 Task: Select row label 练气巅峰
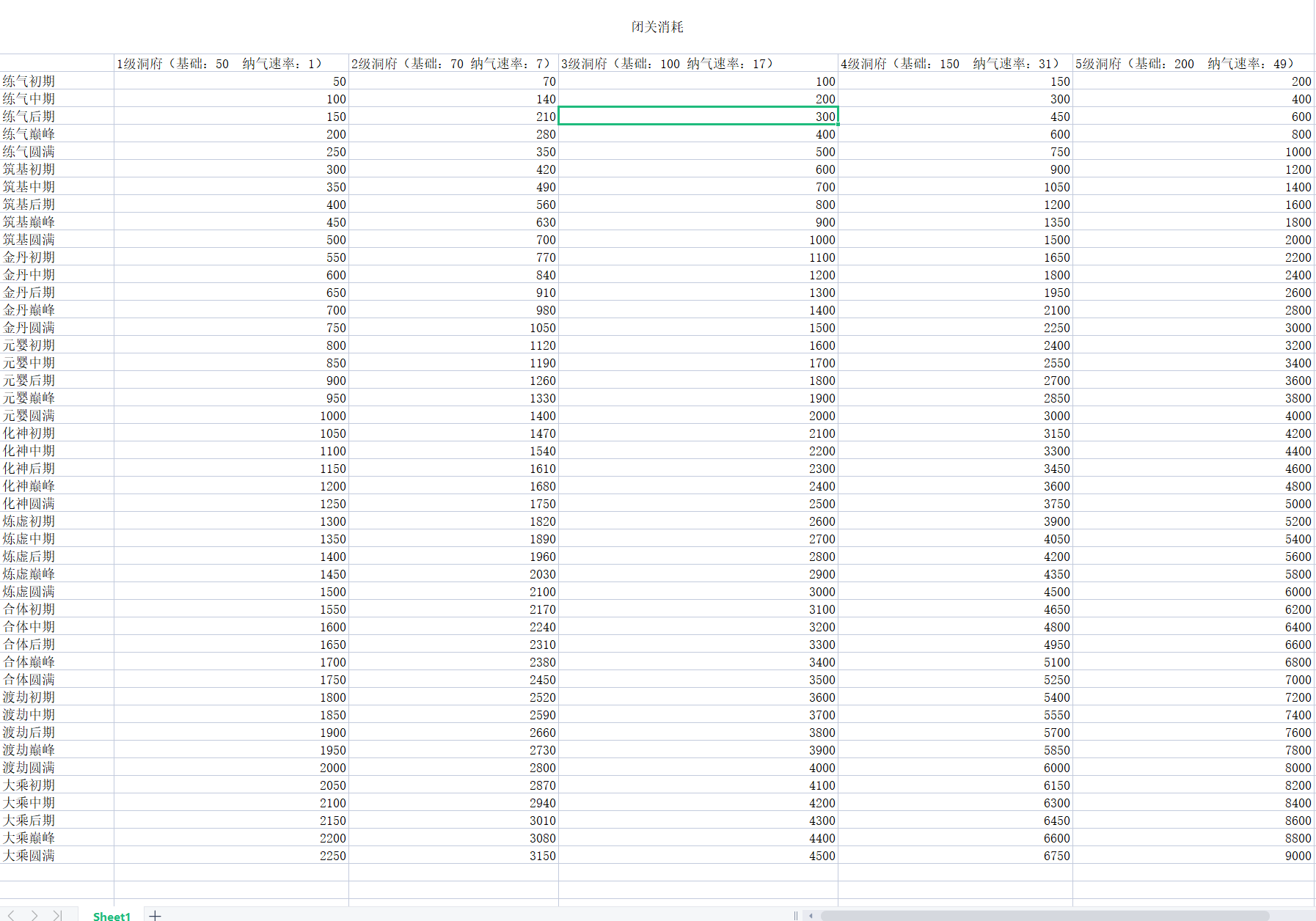56,133
